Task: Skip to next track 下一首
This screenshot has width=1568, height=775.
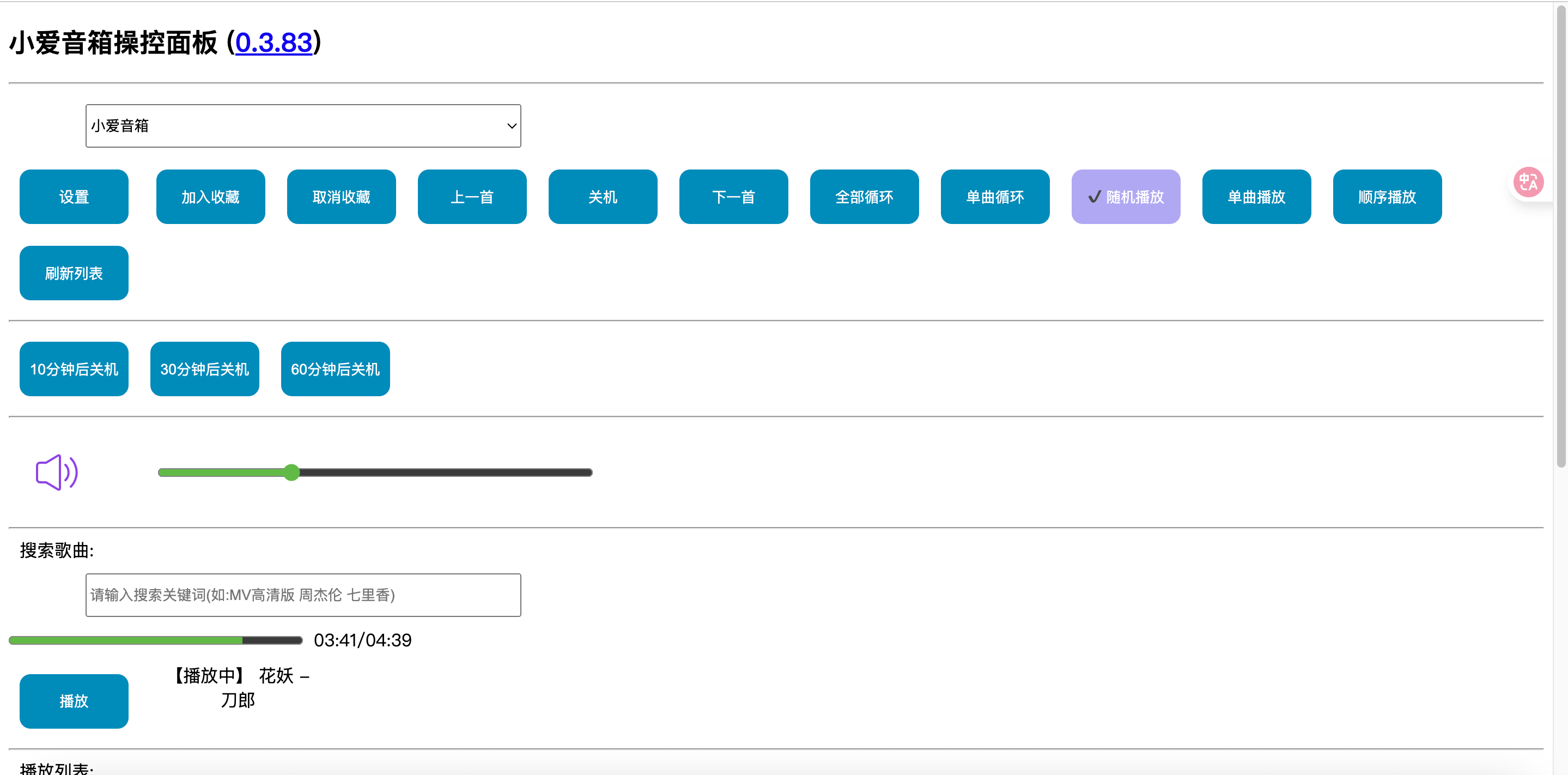Action: click(x=733, y=197)
